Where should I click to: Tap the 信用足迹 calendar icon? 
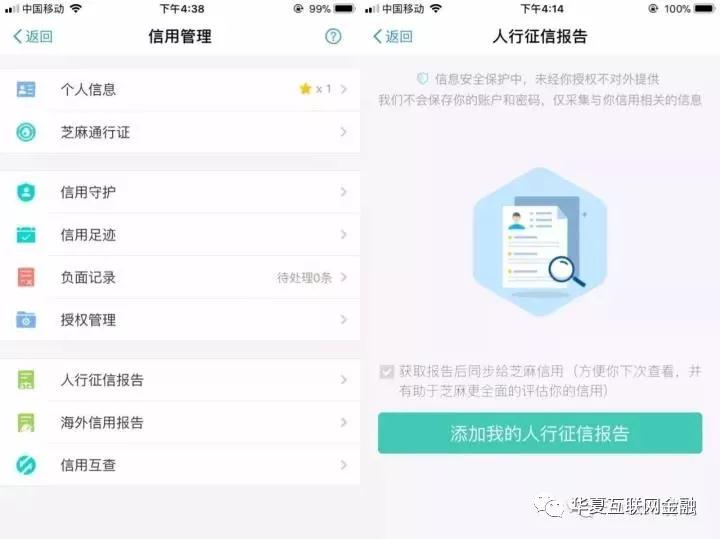(x=26, y=235)
